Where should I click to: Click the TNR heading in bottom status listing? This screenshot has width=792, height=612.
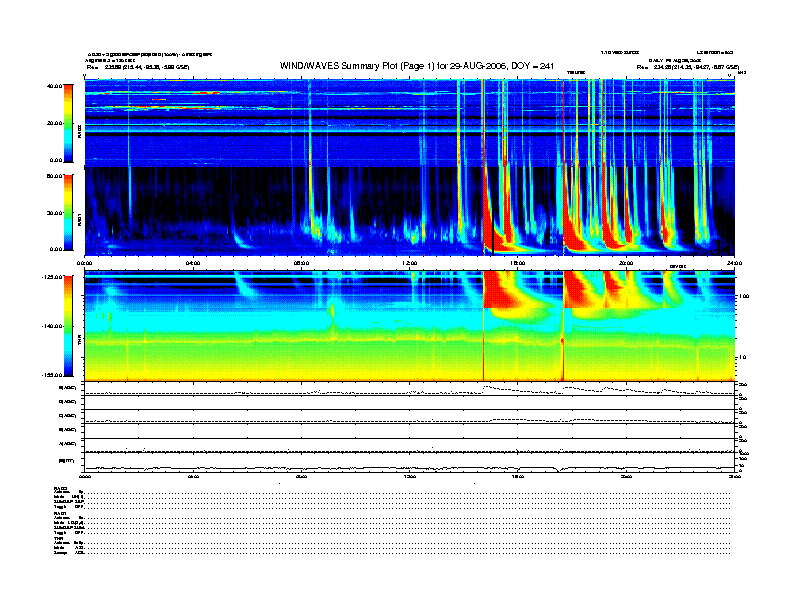tap(58, 538)
